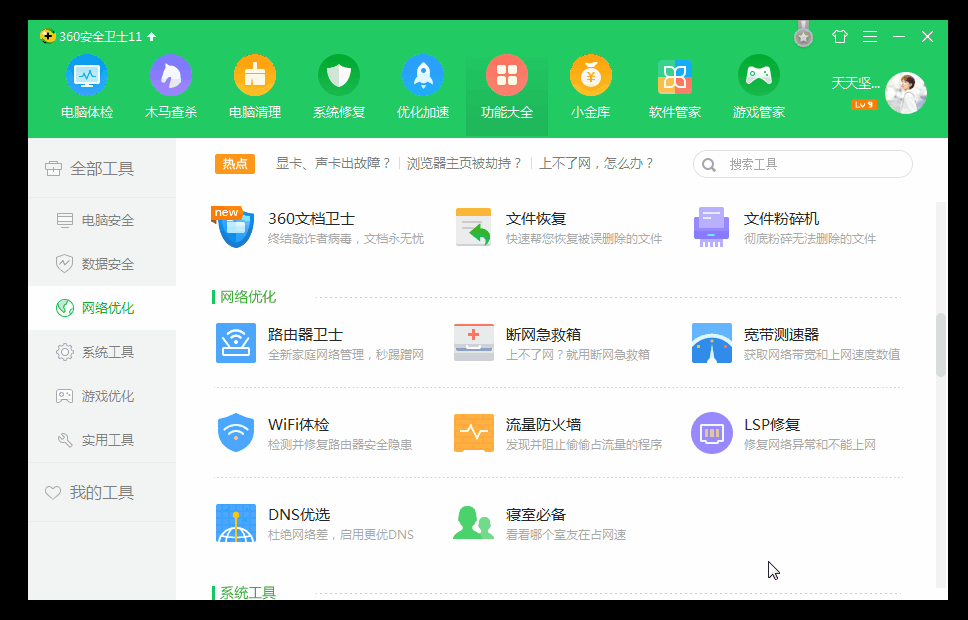
Task: Click the user avatar picture
Action: pos(906,93)
